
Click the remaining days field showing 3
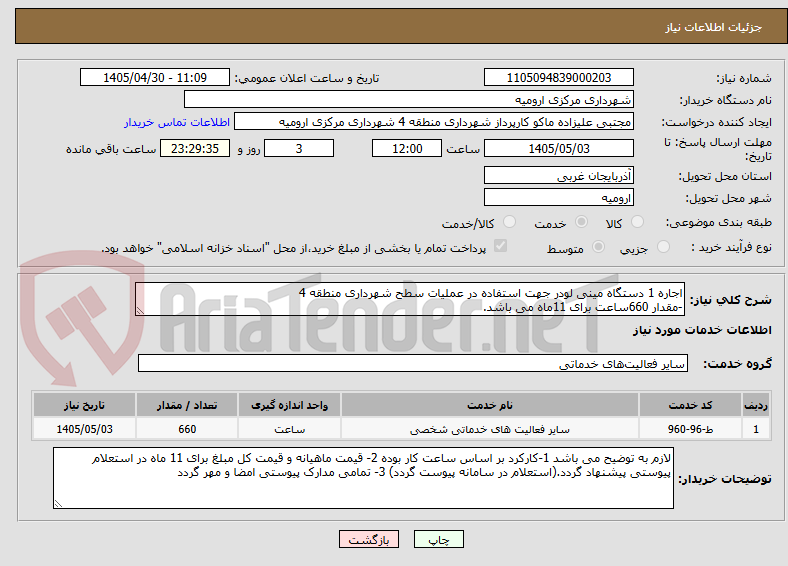[x=299, y=148]
